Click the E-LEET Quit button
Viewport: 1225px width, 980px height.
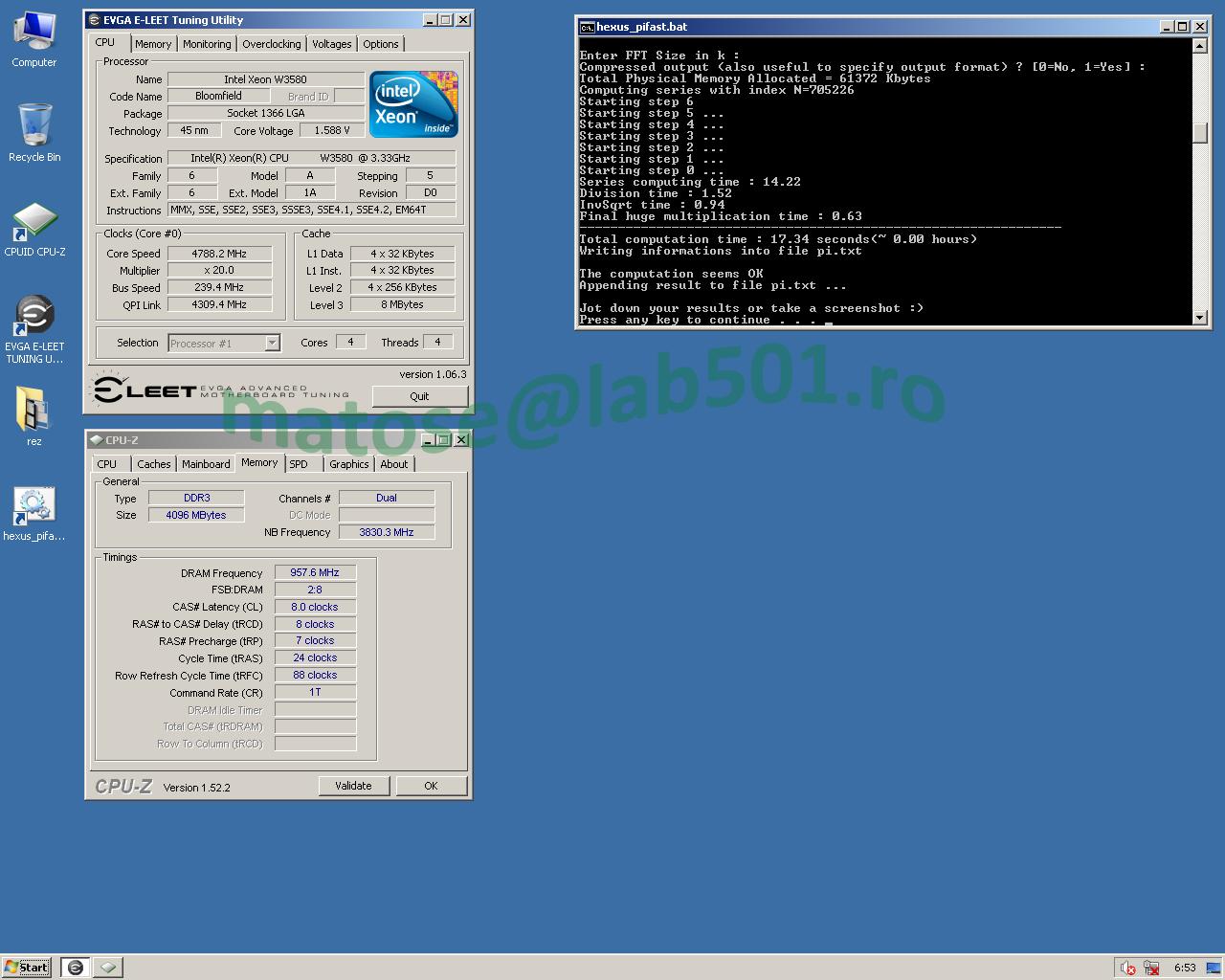coord(419,396)
